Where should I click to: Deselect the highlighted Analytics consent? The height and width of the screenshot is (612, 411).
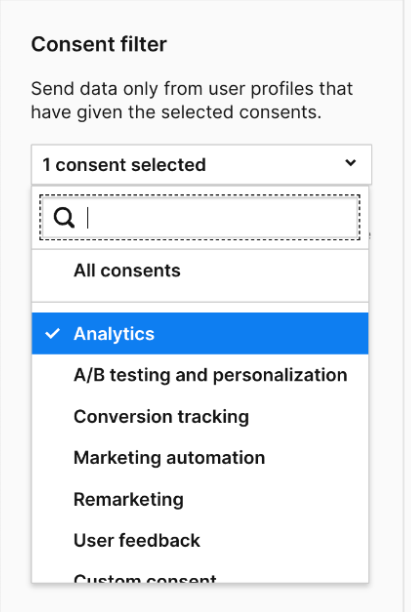(x=200, y=334)
